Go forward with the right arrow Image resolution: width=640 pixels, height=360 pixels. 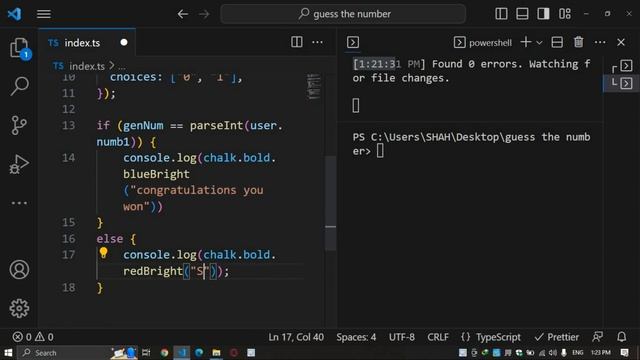coord(204,14)
